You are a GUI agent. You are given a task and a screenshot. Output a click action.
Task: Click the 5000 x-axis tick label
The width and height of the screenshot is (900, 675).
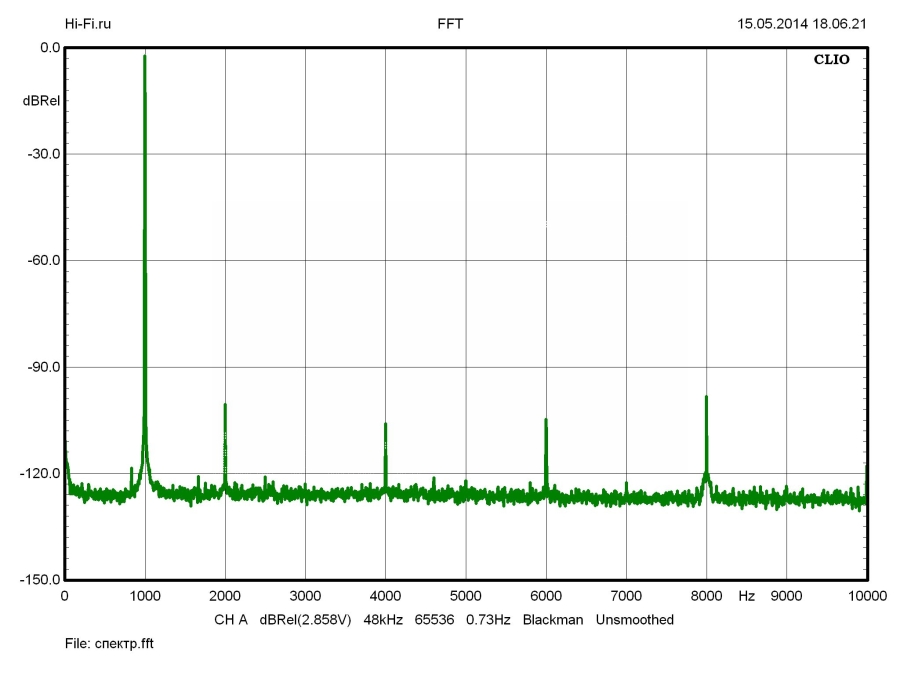click(x=465, y=596)
